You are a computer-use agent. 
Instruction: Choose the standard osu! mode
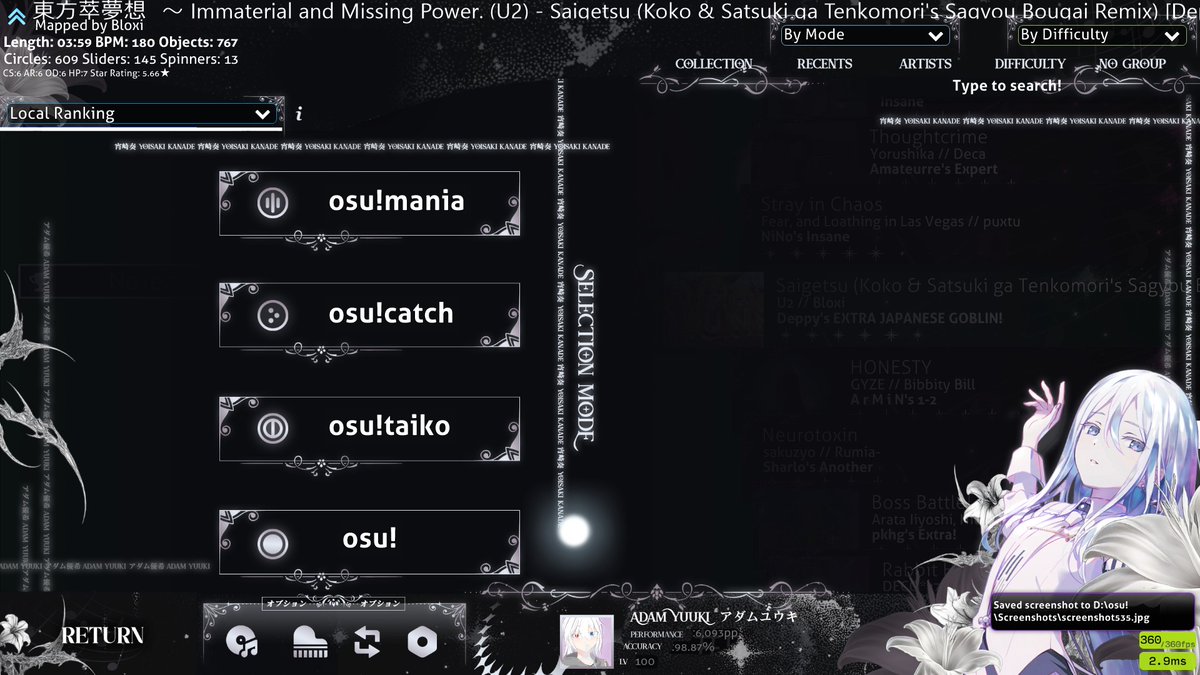coord(369,541)
